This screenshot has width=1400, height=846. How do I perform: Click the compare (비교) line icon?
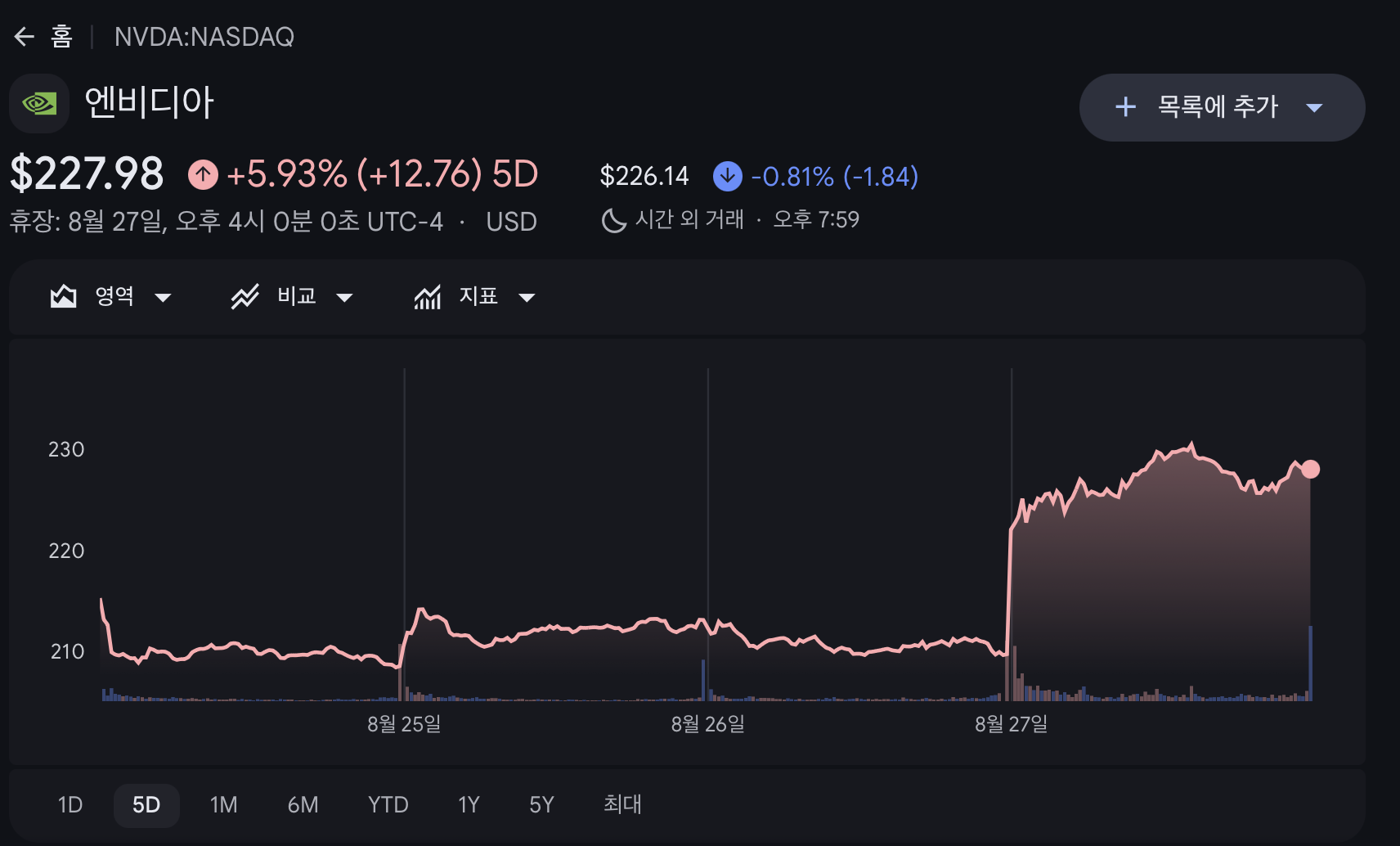click(x=245, y=296)
